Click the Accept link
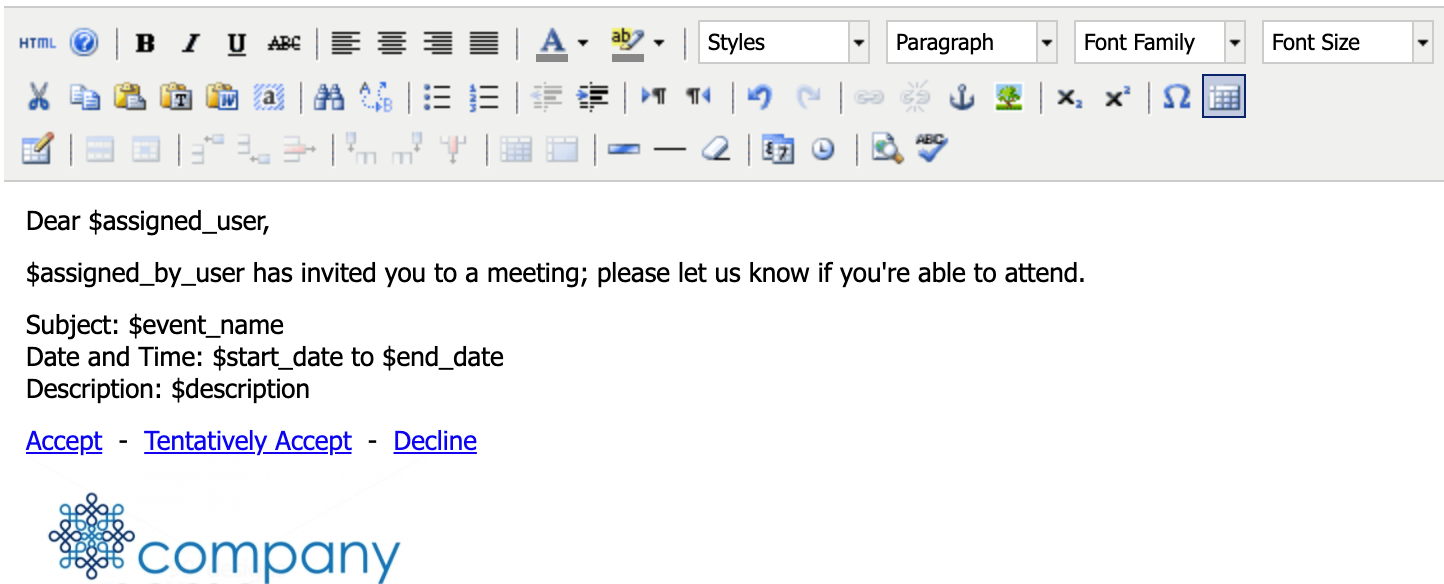The width and height of the screenshot is (1444, 584). [64, 441]
